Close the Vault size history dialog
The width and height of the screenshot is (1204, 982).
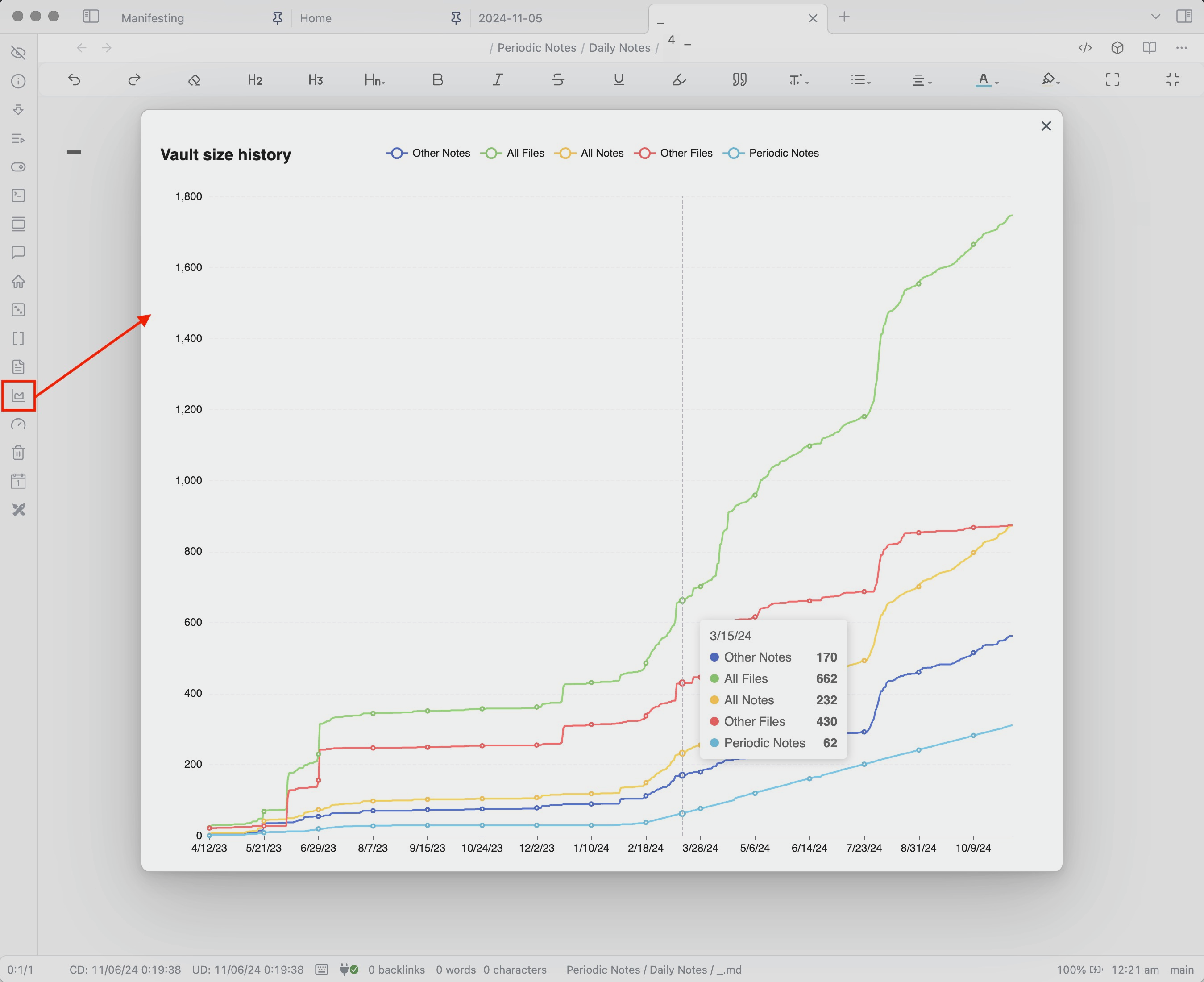pos(1046,126)
